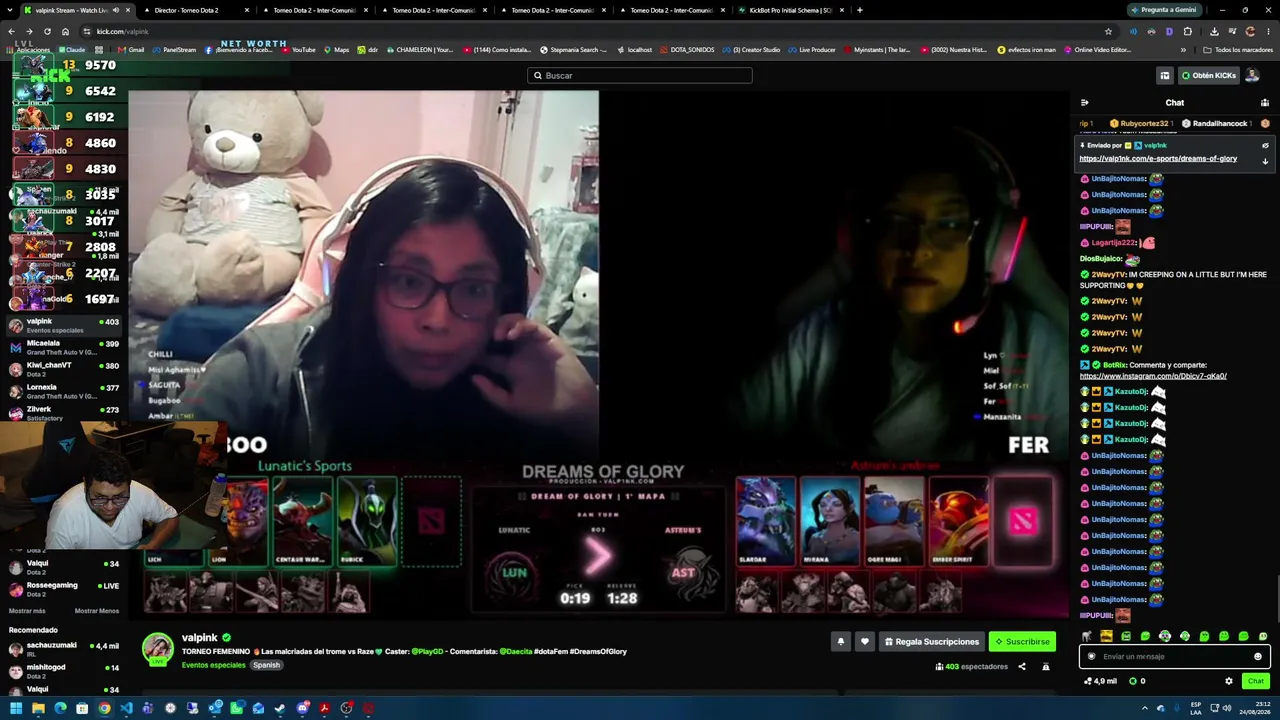Collapse followed list with Mostrar Menos
Viewport: 1280px width, 720px height.
(x=97, y=611)
